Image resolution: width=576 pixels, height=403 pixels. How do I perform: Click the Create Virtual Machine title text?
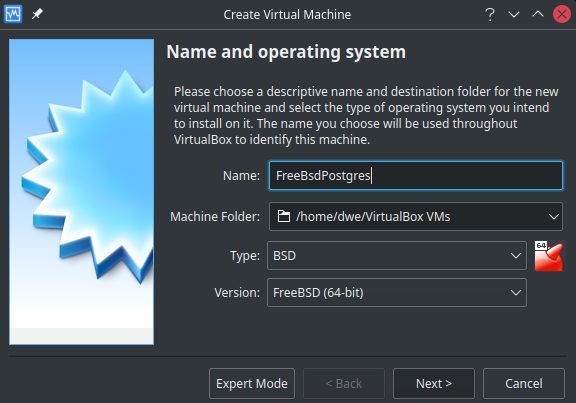(287, 14)
